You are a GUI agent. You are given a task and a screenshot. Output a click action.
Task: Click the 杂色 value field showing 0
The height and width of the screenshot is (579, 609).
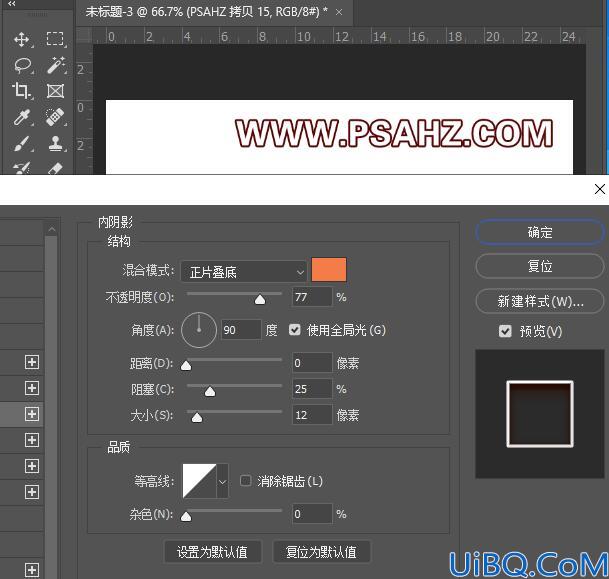click(312, 514)
